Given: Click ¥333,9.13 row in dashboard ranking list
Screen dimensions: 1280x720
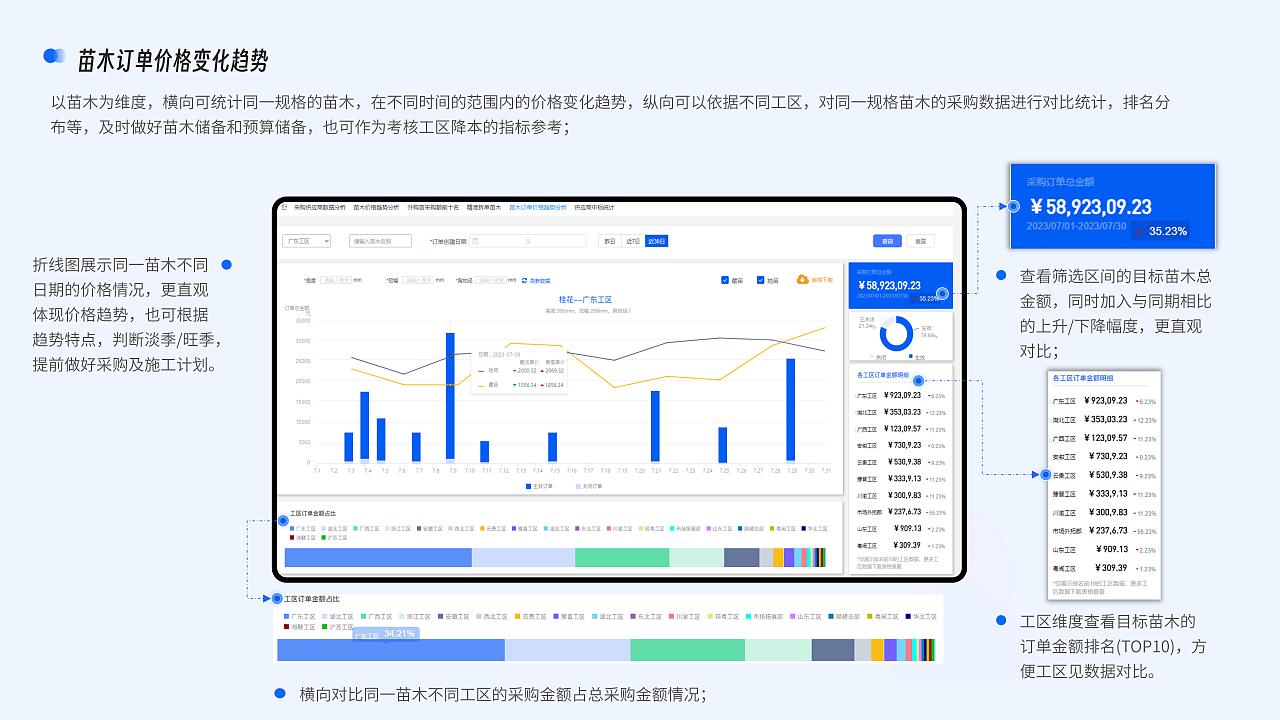Looking at the screenshot, I should (x=901, y=479).
